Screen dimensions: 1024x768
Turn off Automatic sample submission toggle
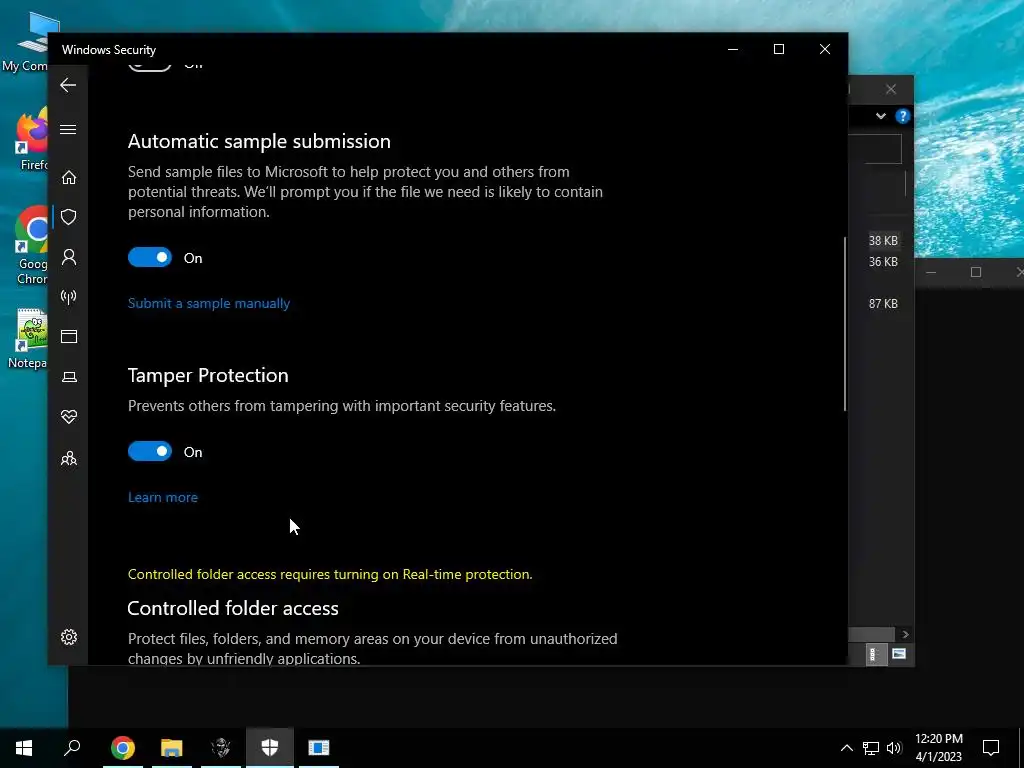tap(150, 257)
